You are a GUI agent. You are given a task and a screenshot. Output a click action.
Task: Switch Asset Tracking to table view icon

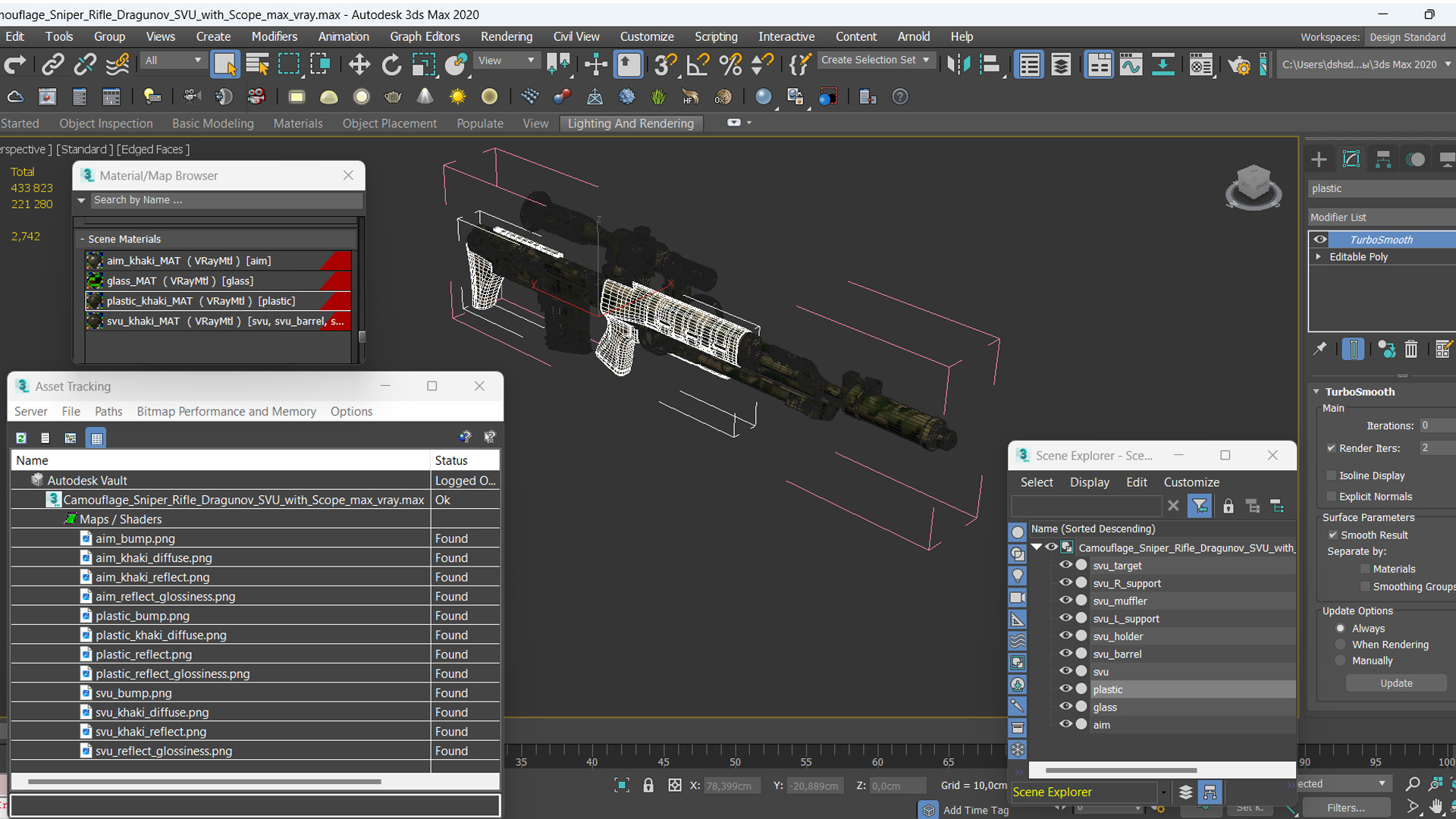(x=96, y=438)
